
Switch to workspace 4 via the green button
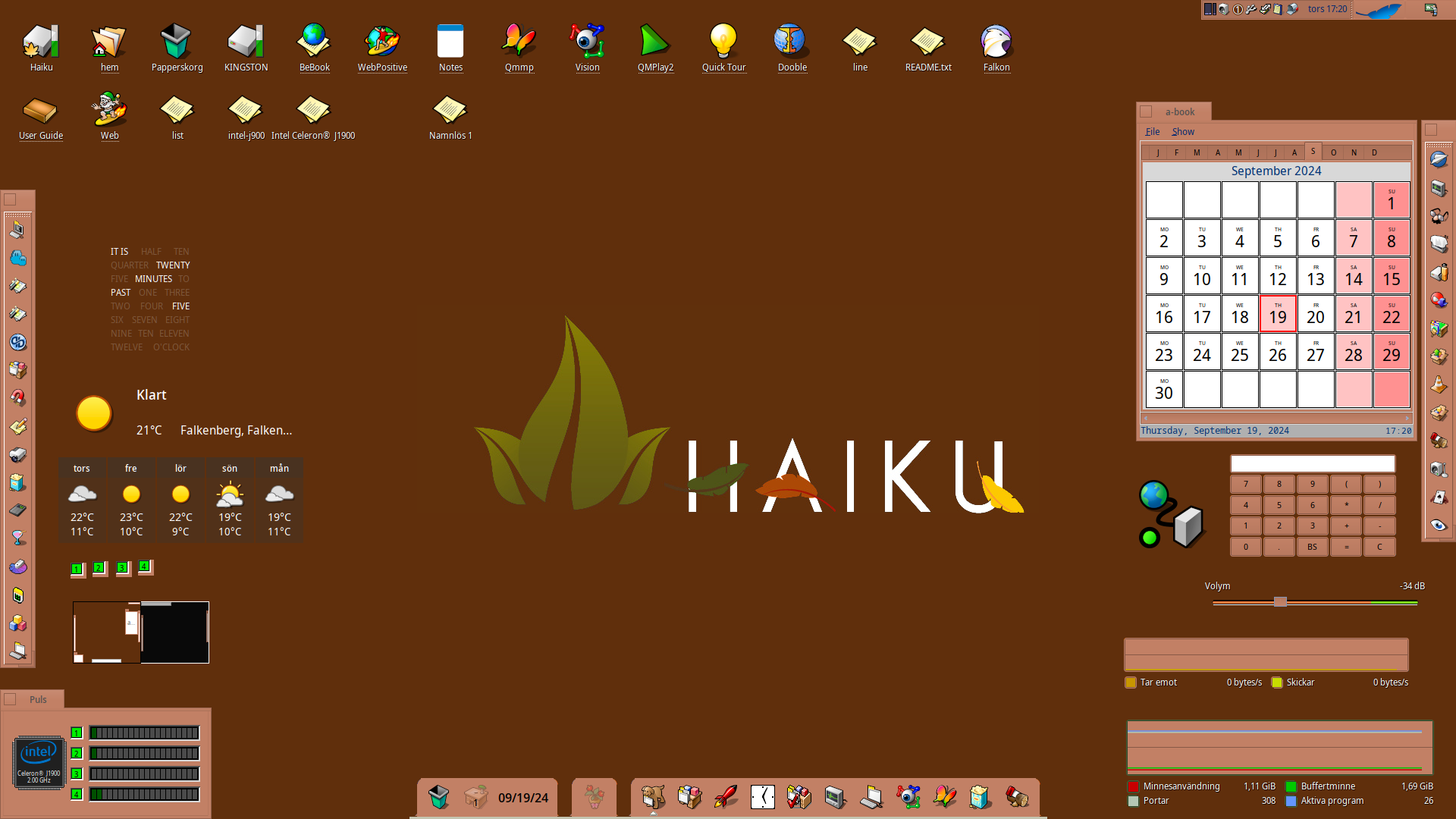coord(144,566)
